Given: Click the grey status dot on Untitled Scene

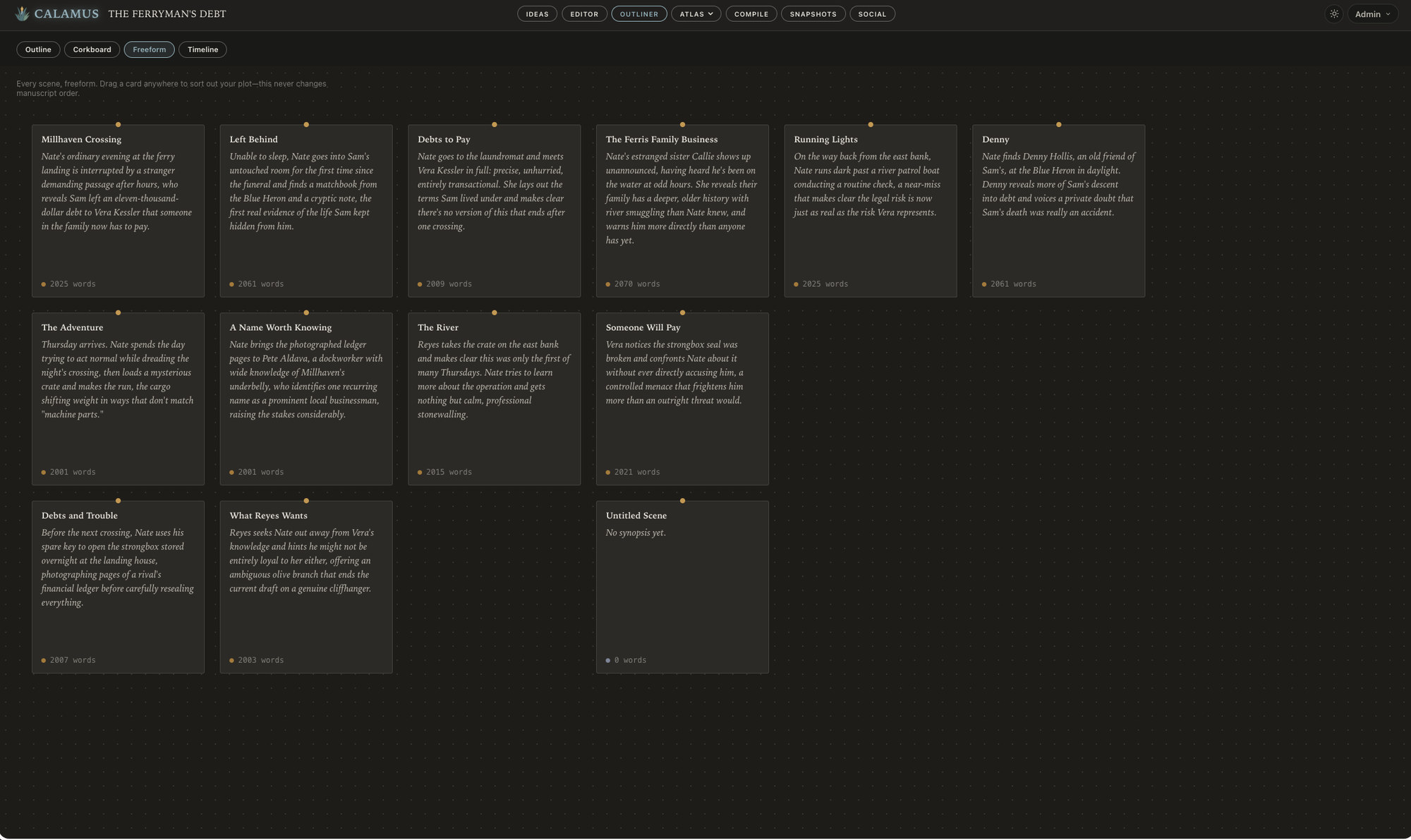Looking at the screenshot, I should click(608, 661).
